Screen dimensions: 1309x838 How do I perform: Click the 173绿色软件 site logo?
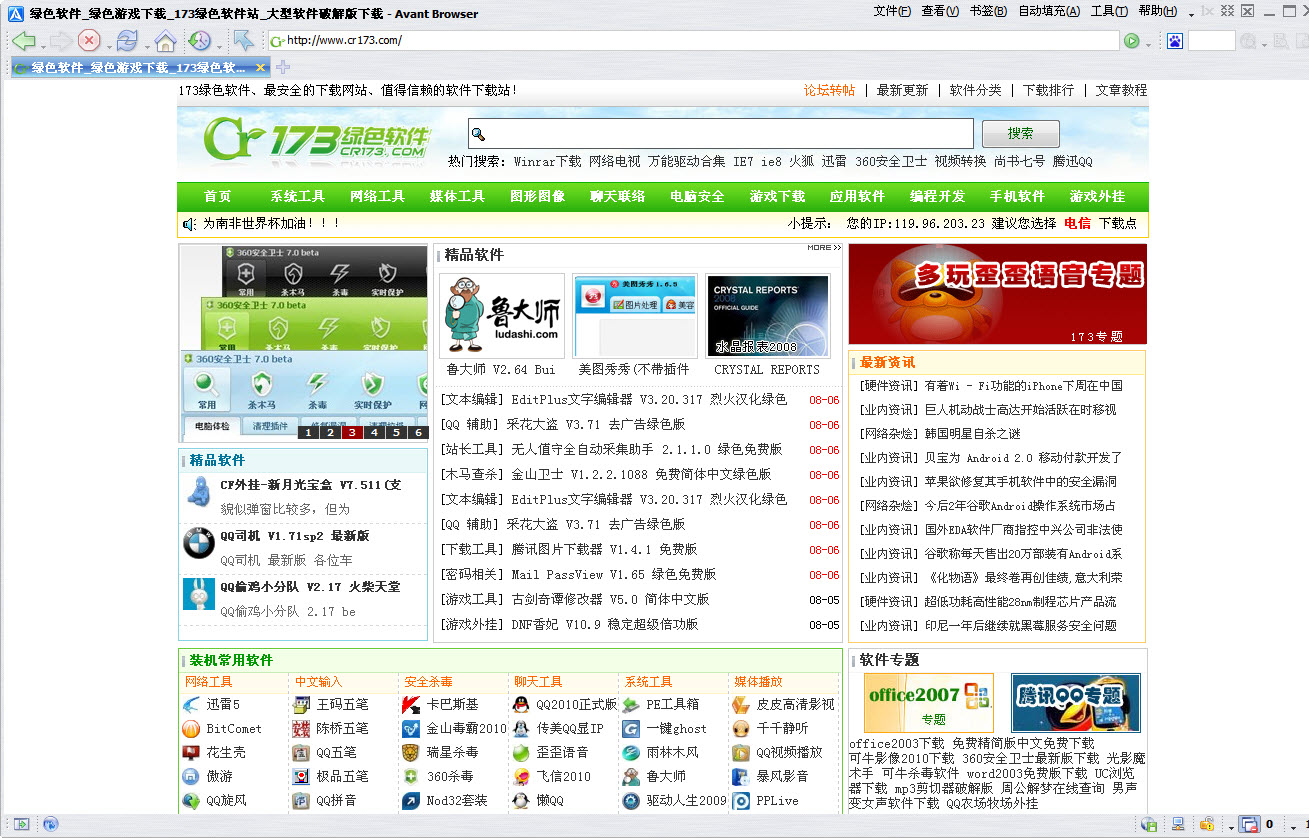(317, 140)
